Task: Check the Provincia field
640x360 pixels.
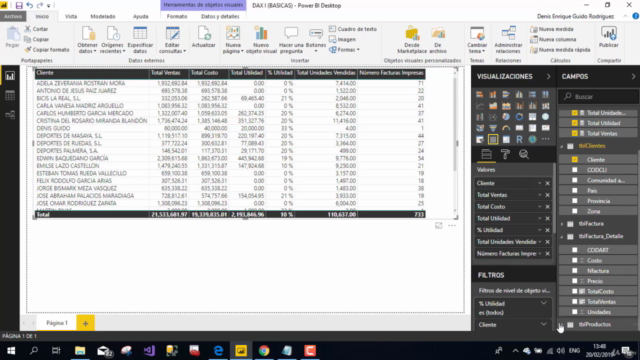Action: click(x=575, y=201)
